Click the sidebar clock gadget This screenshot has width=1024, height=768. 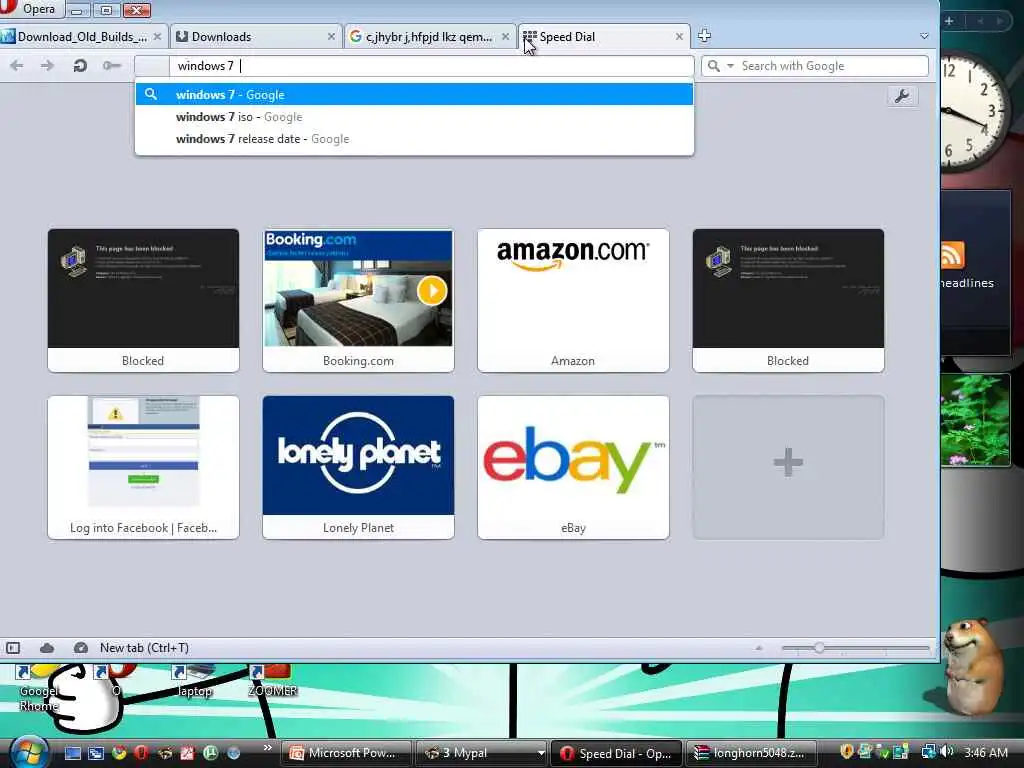[976, 112]
